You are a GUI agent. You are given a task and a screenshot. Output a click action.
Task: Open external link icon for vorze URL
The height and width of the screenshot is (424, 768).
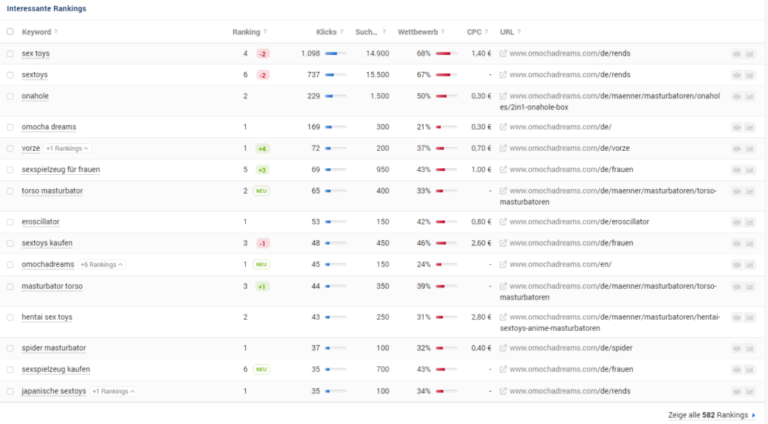[x=503, y=148]
